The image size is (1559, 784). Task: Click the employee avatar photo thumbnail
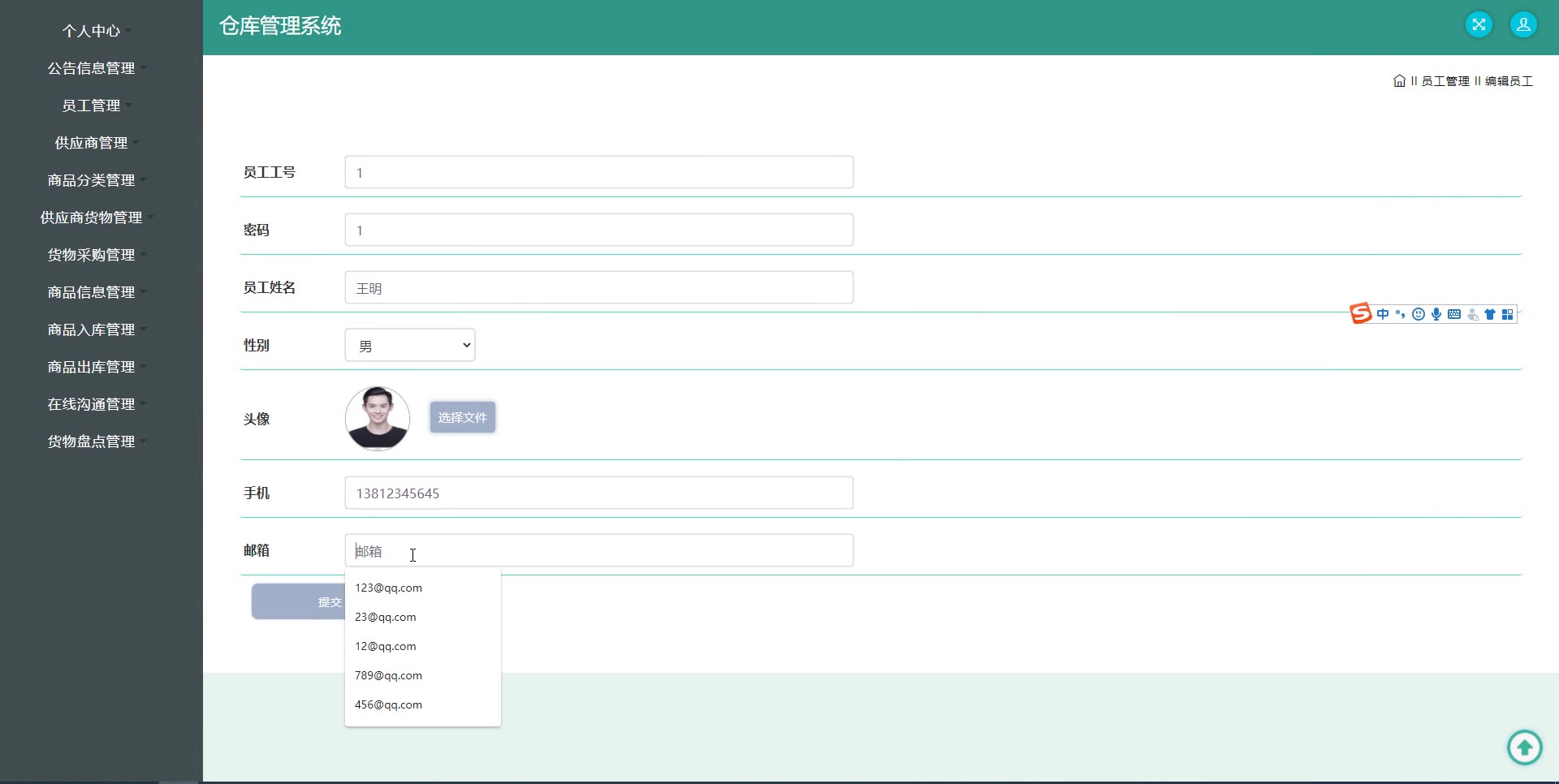378,418
